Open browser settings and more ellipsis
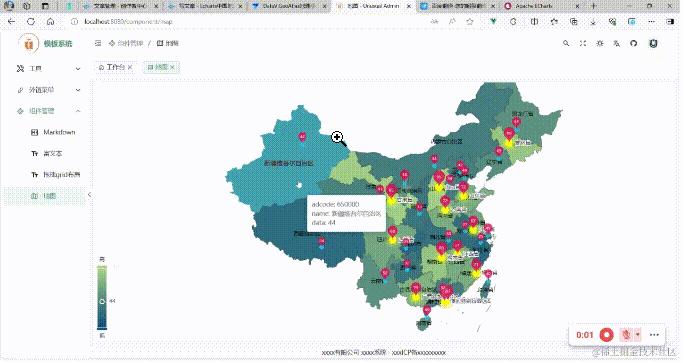Screen dimensions: 682x362 651,21
